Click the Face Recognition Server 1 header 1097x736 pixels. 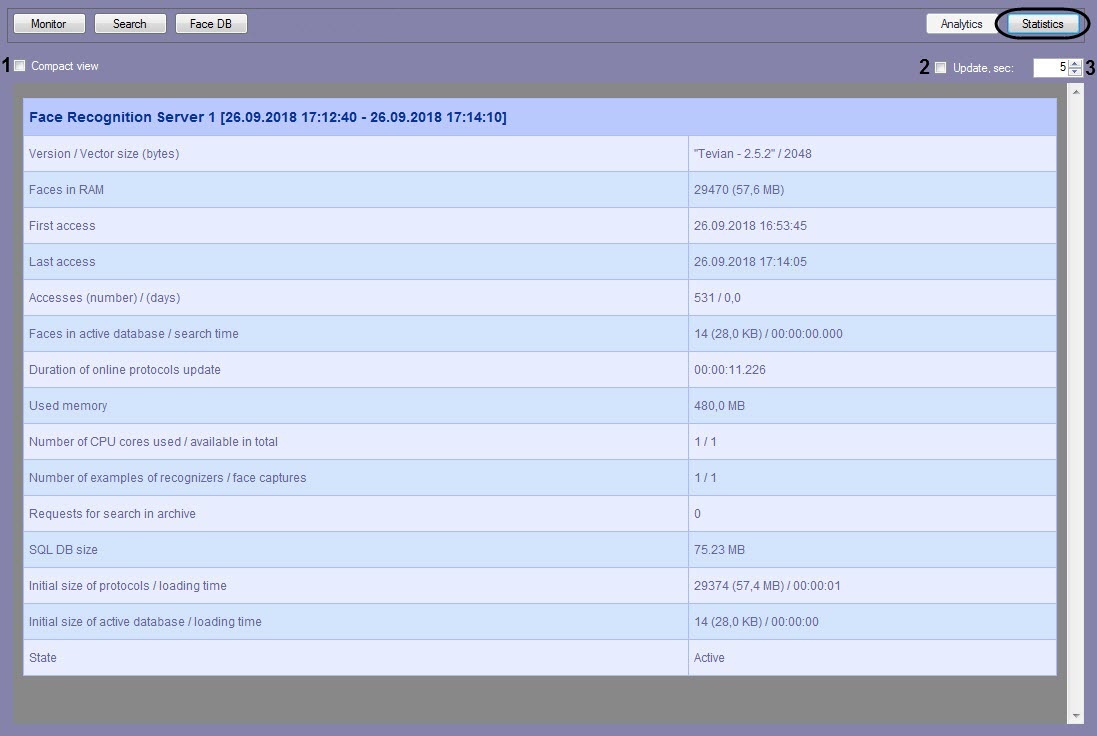(x=267, y=118)
